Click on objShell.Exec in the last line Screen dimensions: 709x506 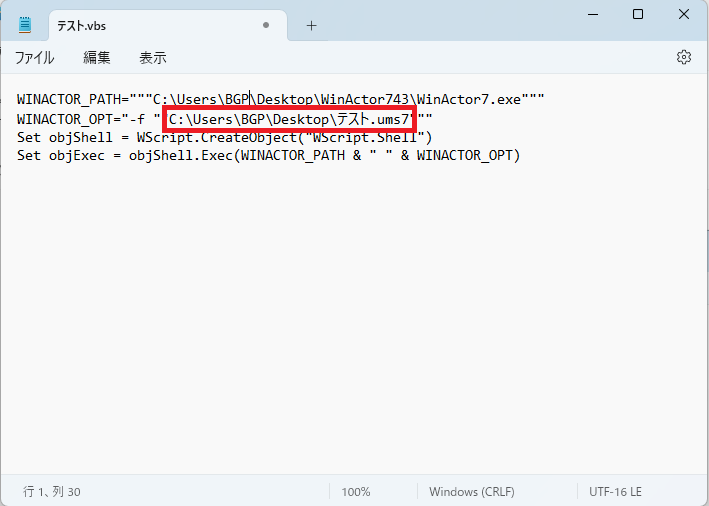click(x=176, y=155)
